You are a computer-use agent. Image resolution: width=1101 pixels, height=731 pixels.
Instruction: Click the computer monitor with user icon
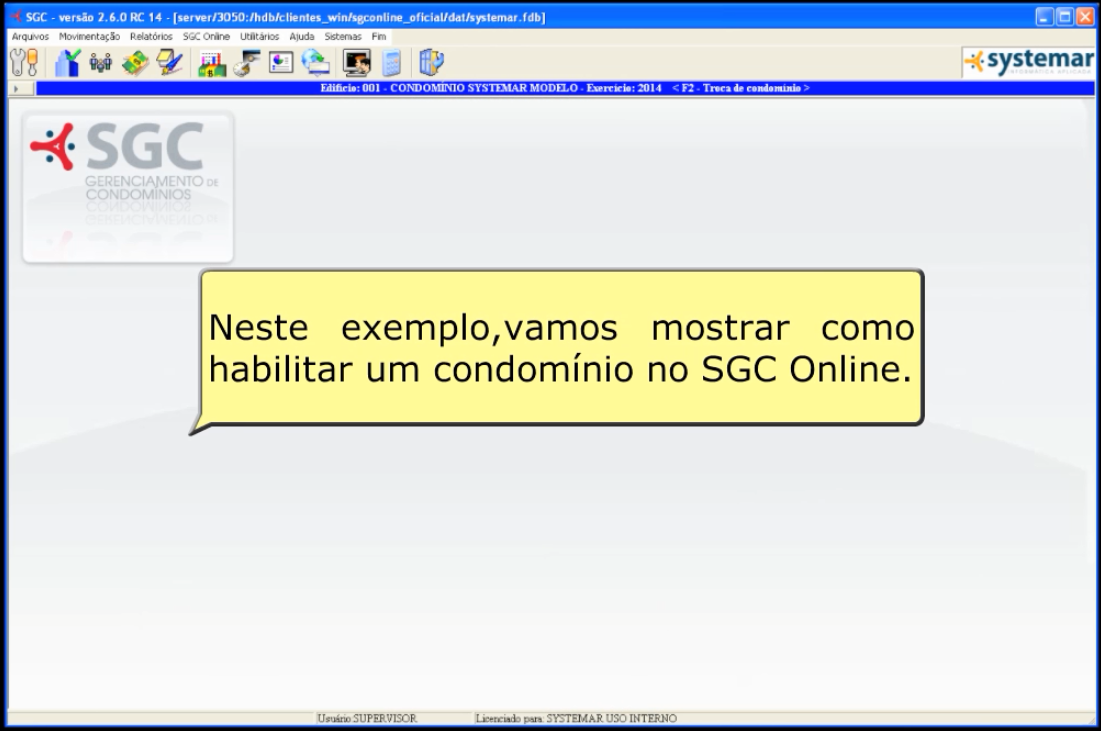356,63
